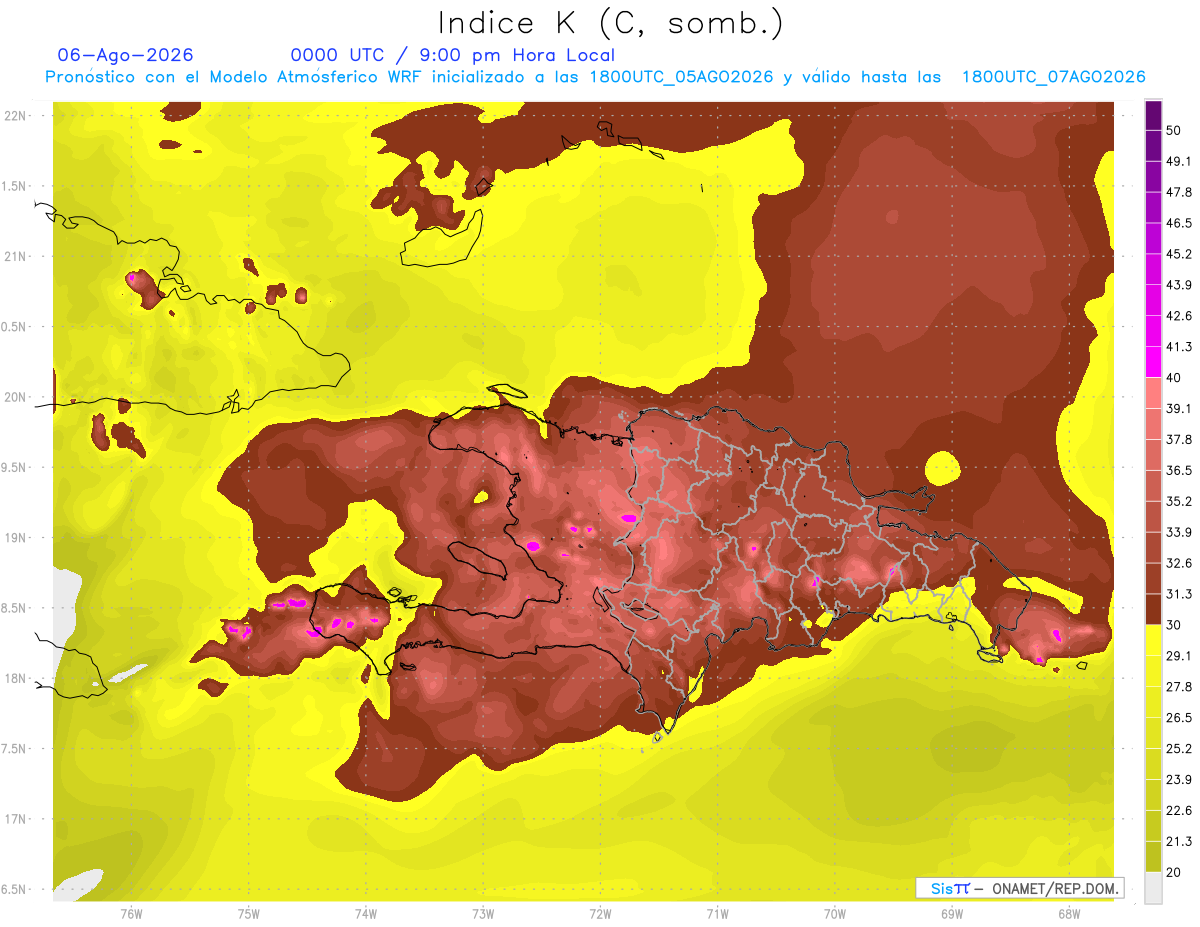
Task: Click the '22.6' value on the color scale
Action: pyautogui.click(x=1178, y=811)
